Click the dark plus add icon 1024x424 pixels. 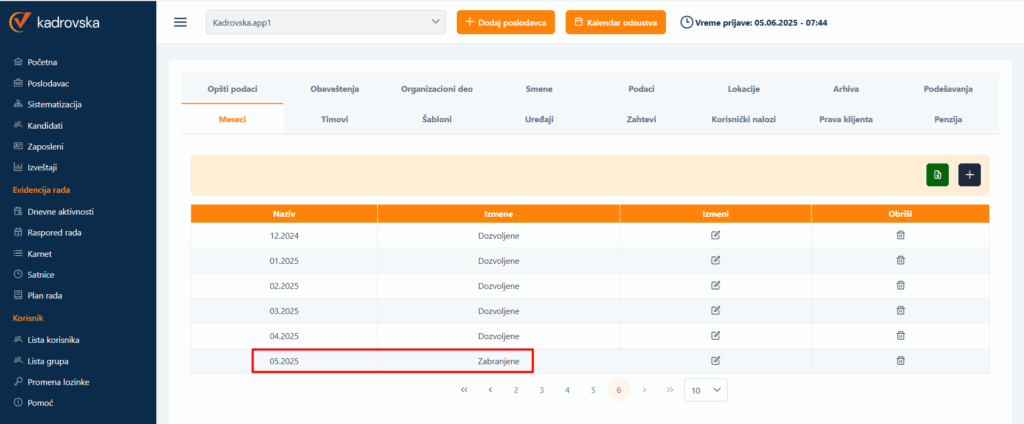pyautogui.click(x=969, y=175)
